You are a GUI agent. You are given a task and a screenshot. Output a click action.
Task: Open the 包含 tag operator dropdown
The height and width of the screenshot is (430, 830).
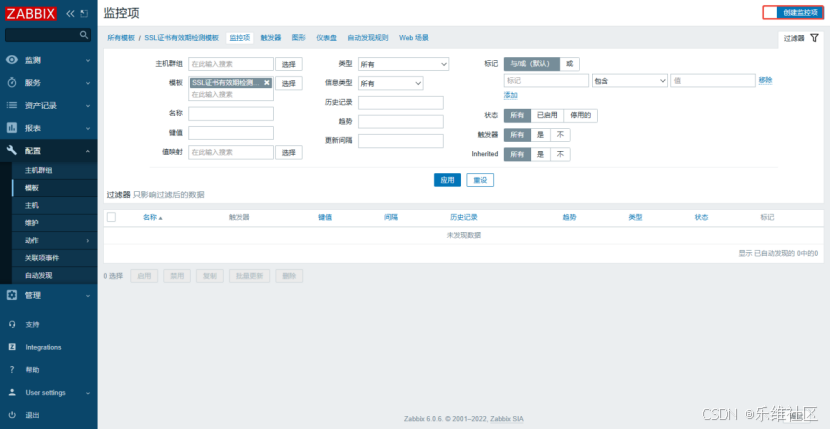coord(630,80)
